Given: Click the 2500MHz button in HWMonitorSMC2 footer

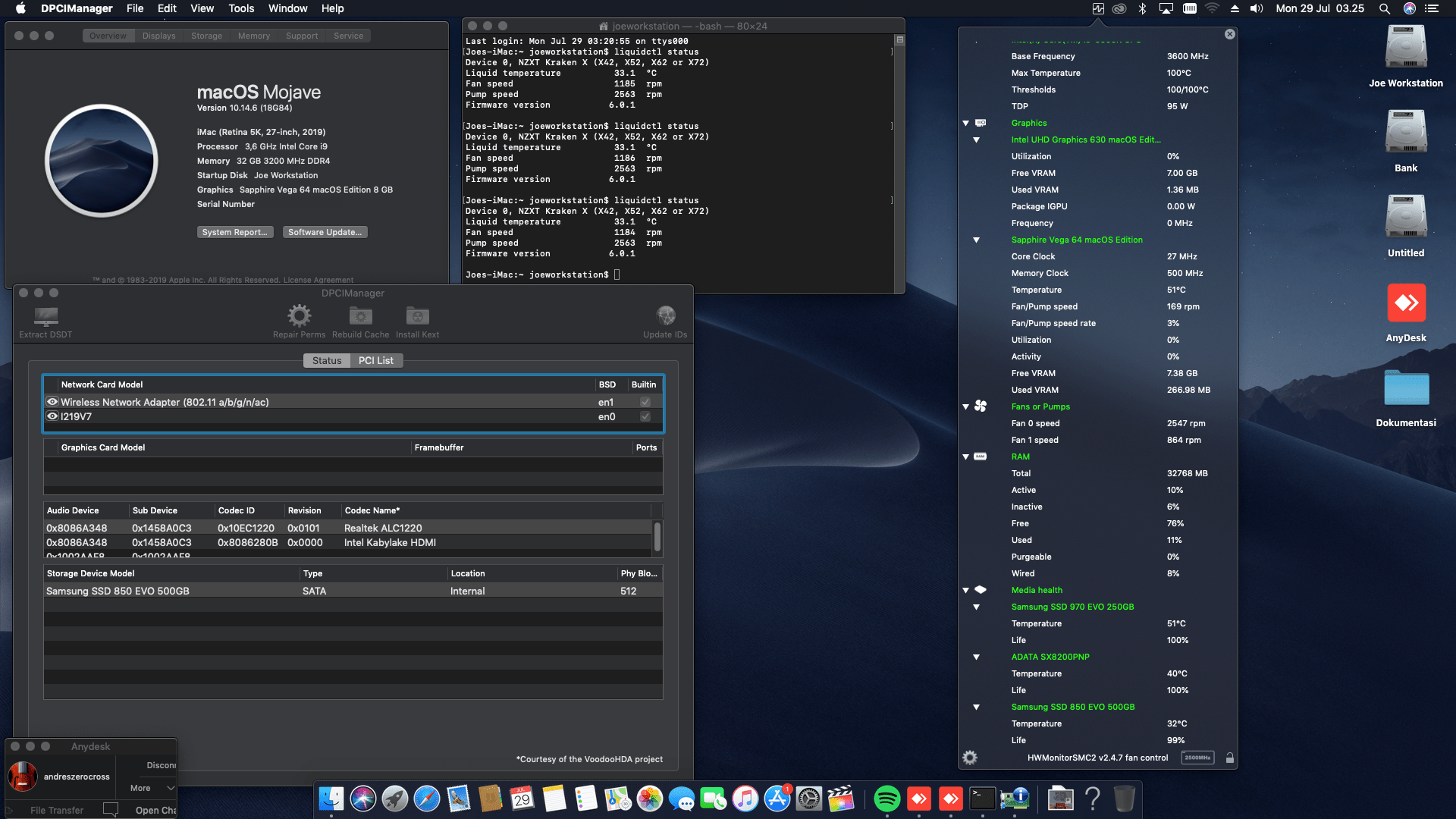Looking at the screenshot, I should [1197, 758].
